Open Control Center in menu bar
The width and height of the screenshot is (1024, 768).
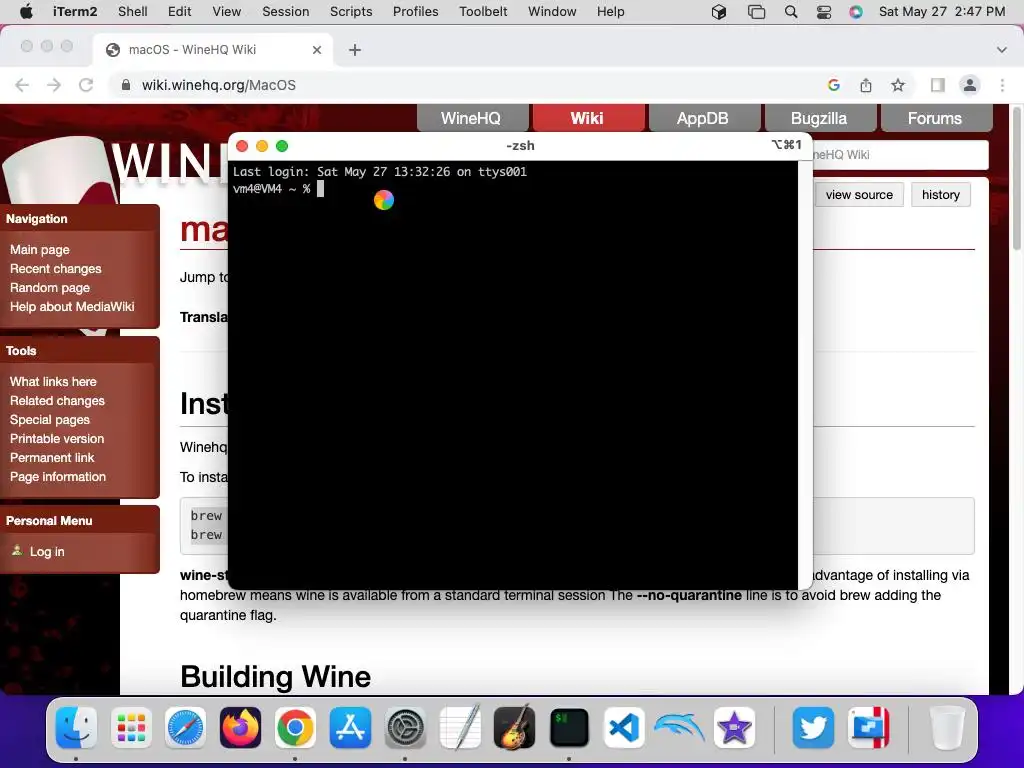coord(824,12)
